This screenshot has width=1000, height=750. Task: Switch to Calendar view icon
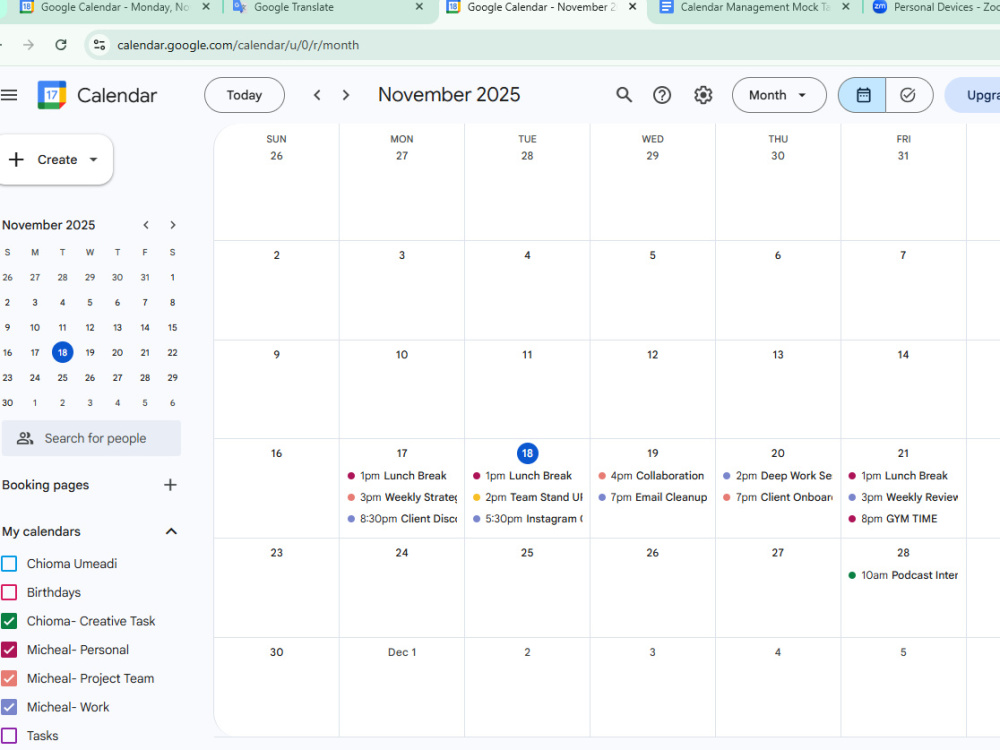click(x=862, y=95)
